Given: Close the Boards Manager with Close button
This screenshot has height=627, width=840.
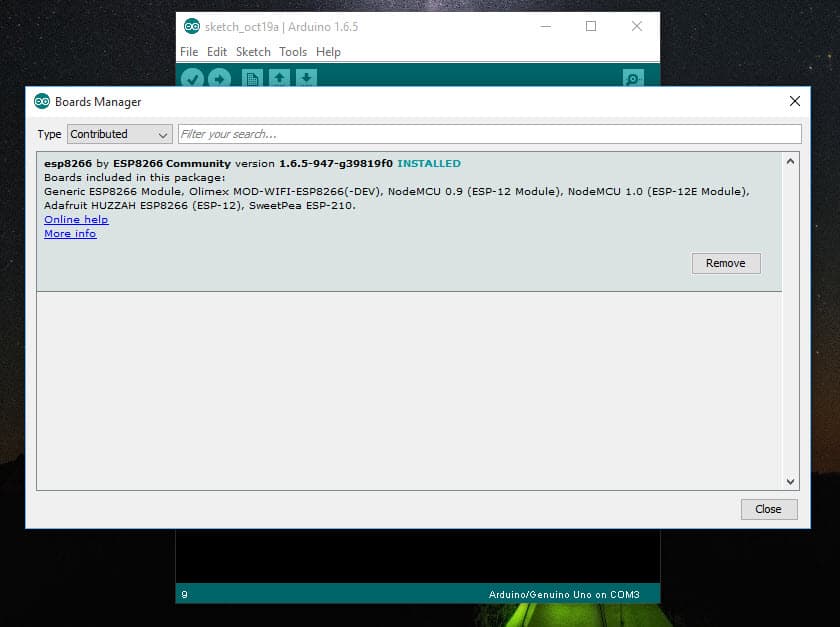Looking at the screenshot, I should click(x=768, y=509).
